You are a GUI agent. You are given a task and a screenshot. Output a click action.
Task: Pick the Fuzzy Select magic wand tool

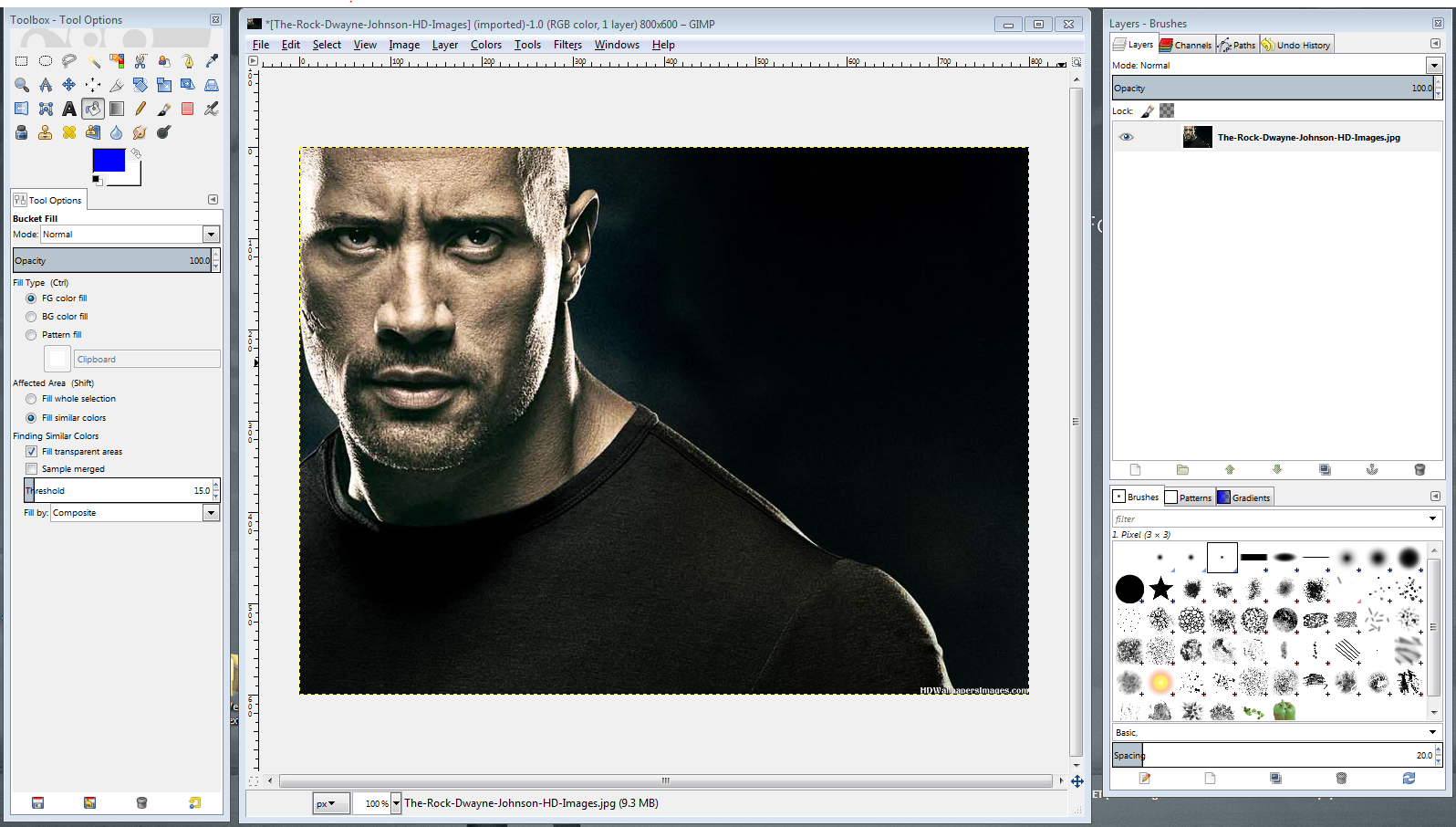click(x=93, y=61)
